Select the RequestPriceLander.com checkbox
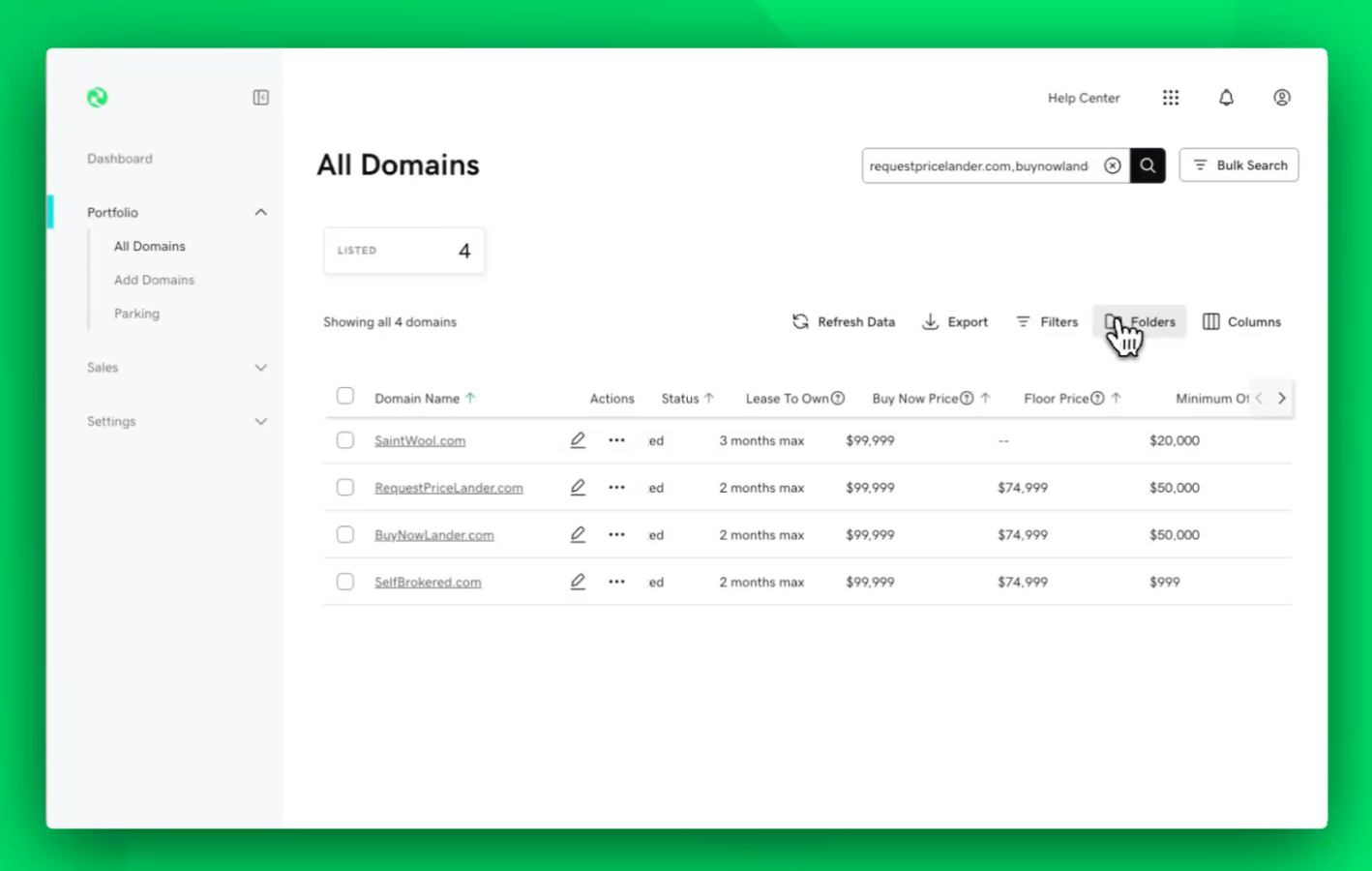Screen dimensions: 1372x871 click(x=345, y=488)
